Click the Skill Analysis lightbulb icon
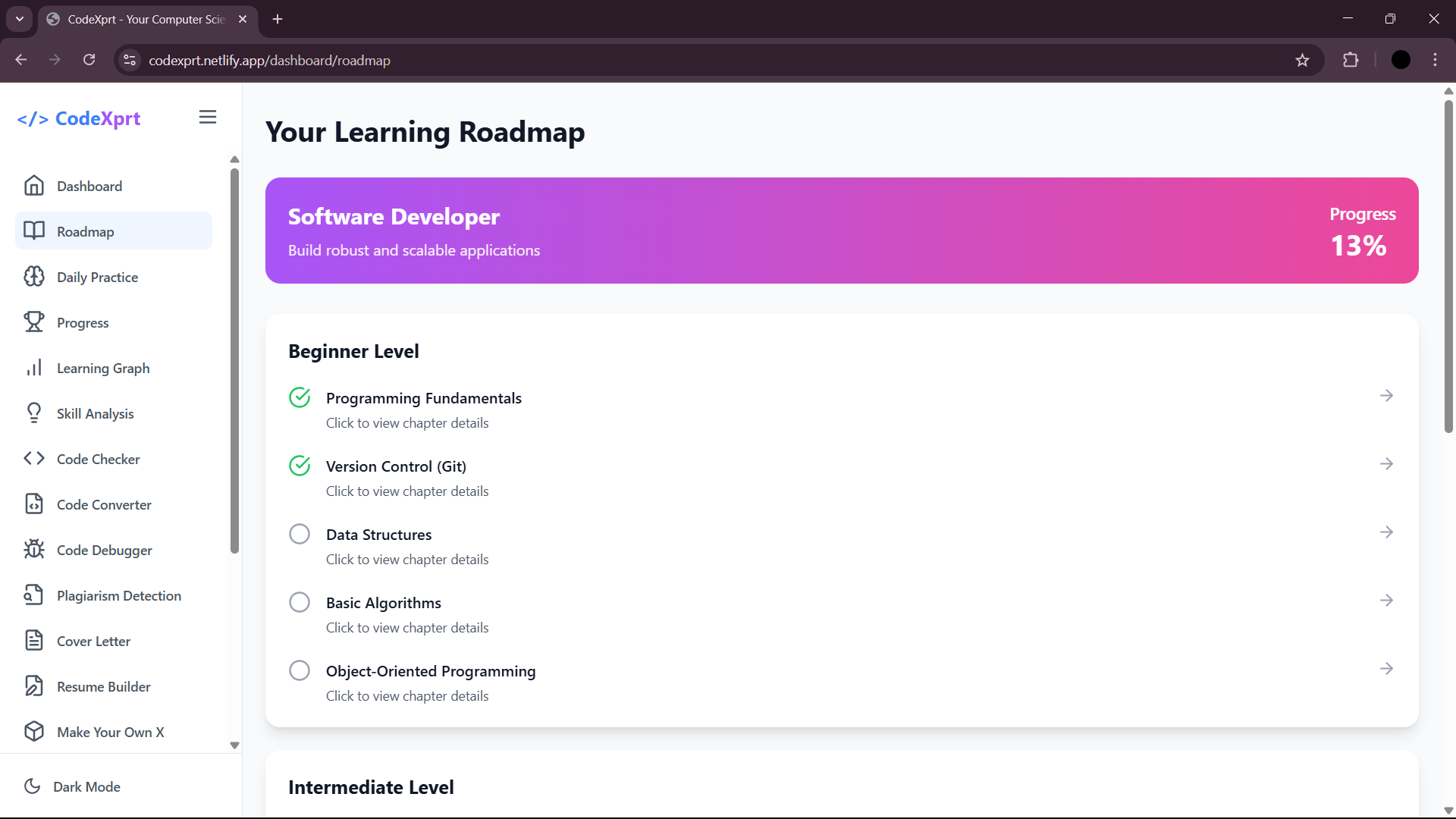1456x819 pixels. [34, 413]
